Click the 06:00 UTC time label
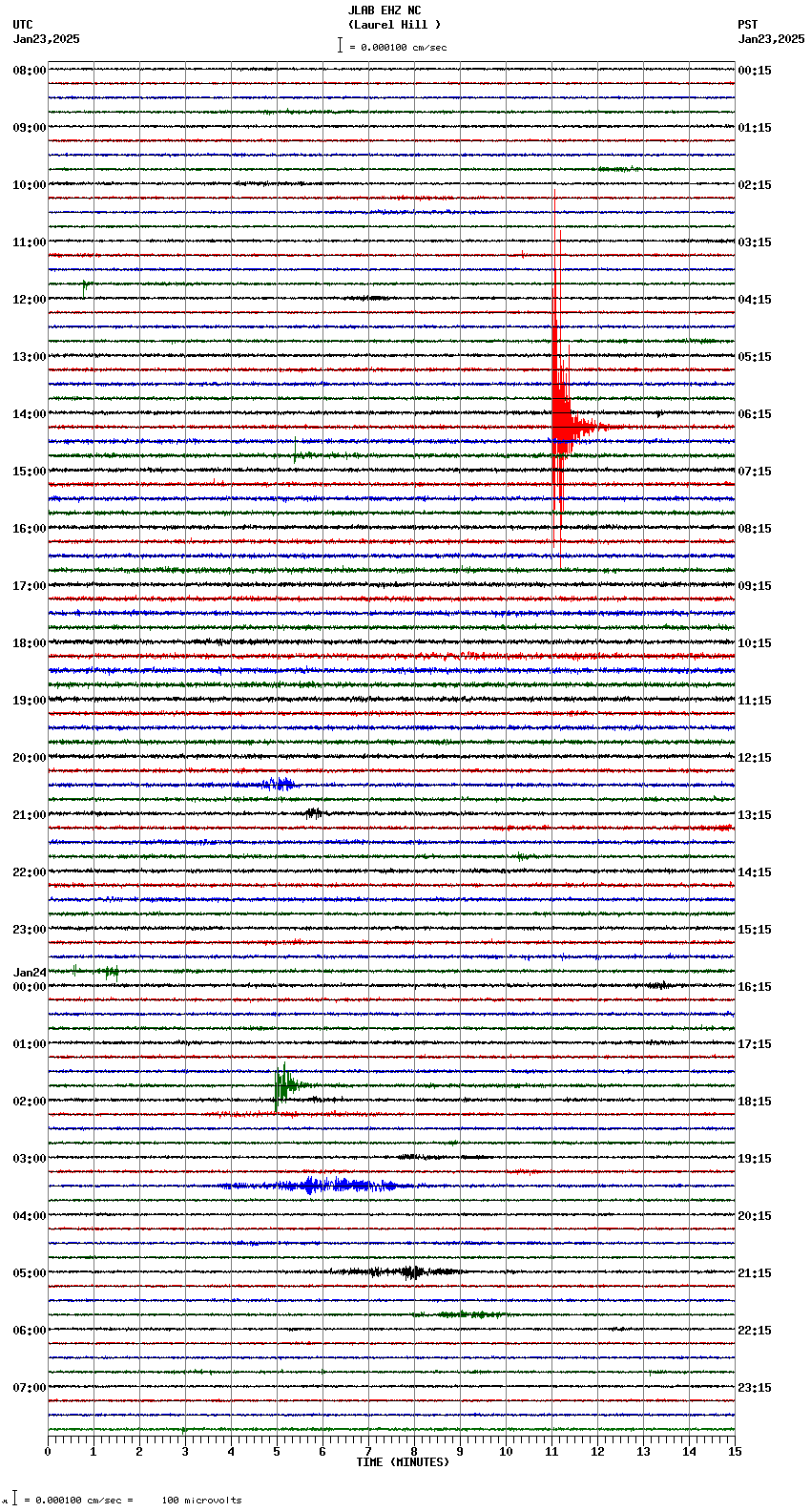 pos(30,1331)
